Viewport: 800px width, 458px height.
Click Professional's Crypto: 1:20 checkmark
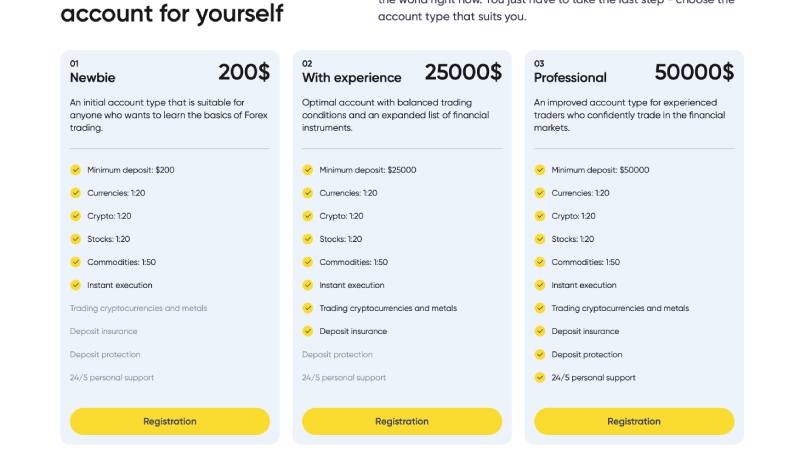point(540,216)
